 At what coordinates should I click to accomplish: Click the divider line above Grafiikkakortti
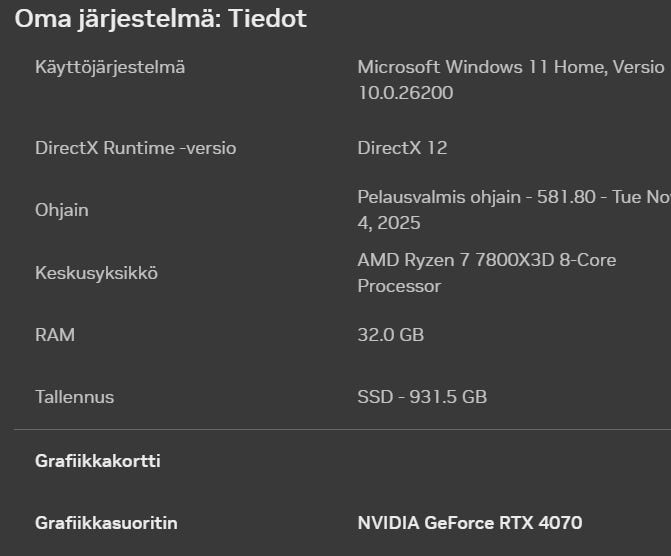point(340,430)
